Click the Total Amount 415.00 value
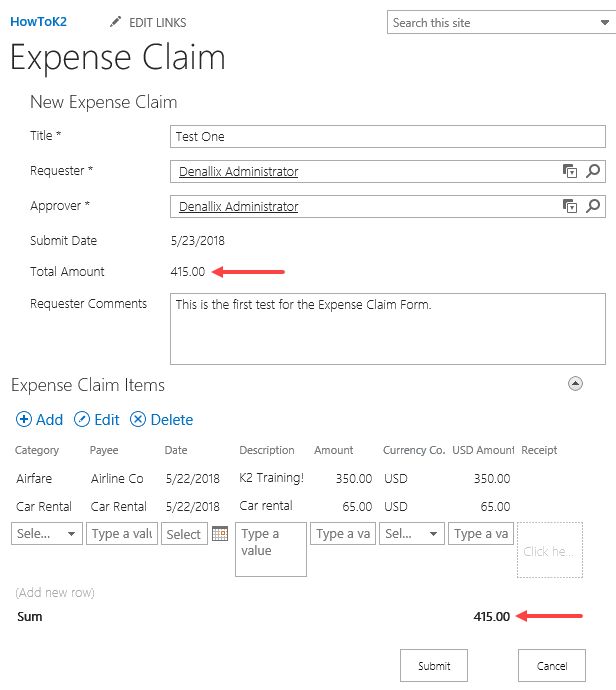616x690 pixels. [x=188, y=272]
